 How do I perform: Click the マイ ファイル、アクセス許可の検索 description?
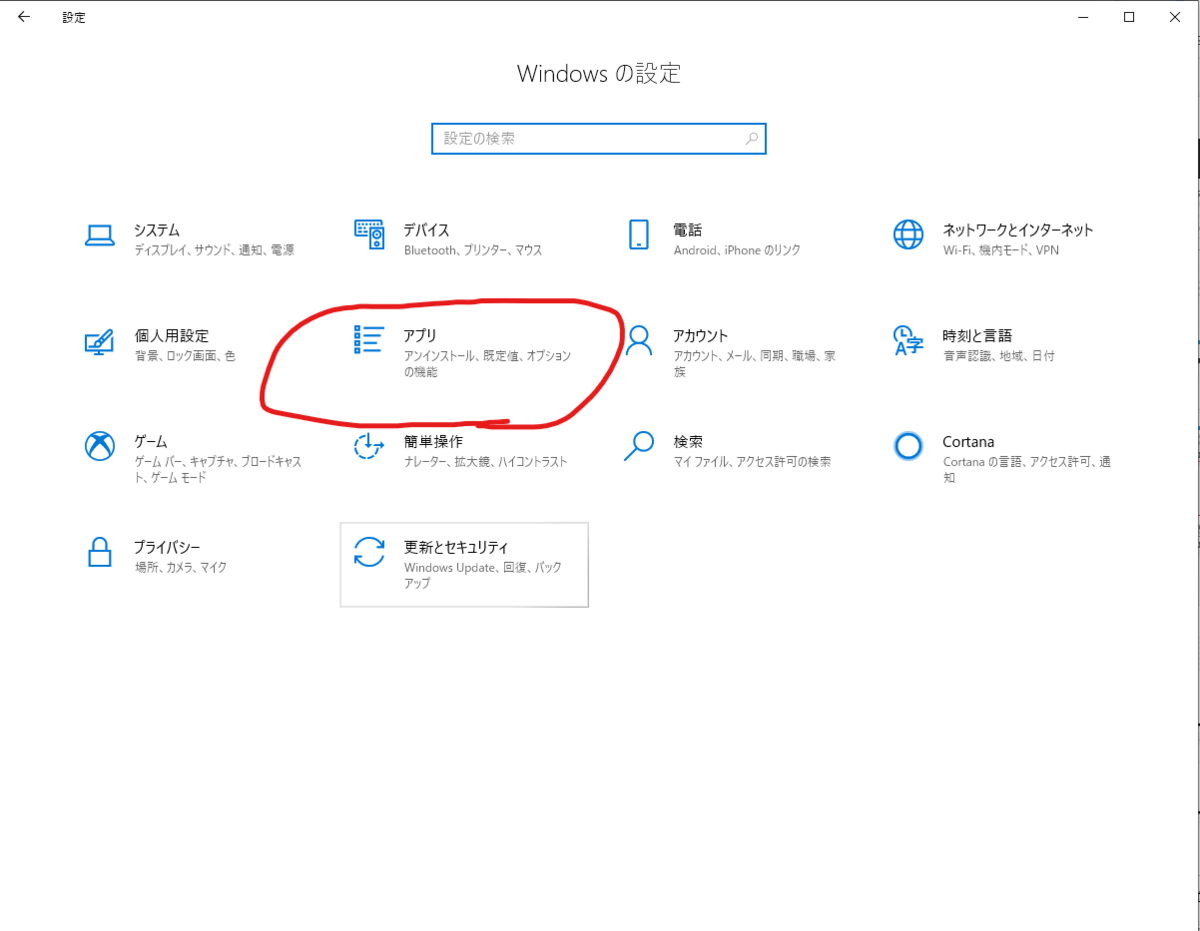click(x=752, y=462)
